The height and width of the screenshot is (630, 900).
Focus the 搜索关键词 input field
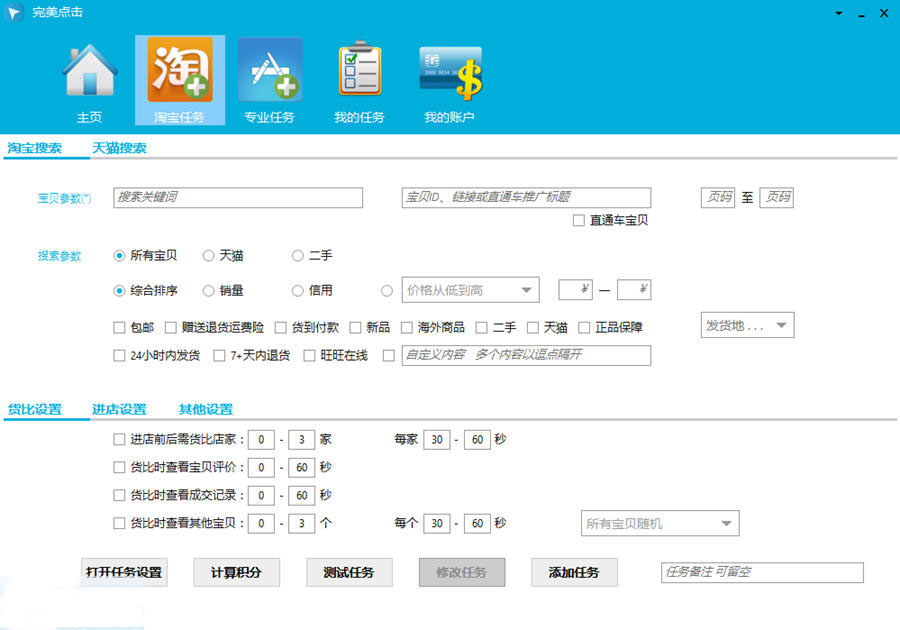click(x=238, y=197)
